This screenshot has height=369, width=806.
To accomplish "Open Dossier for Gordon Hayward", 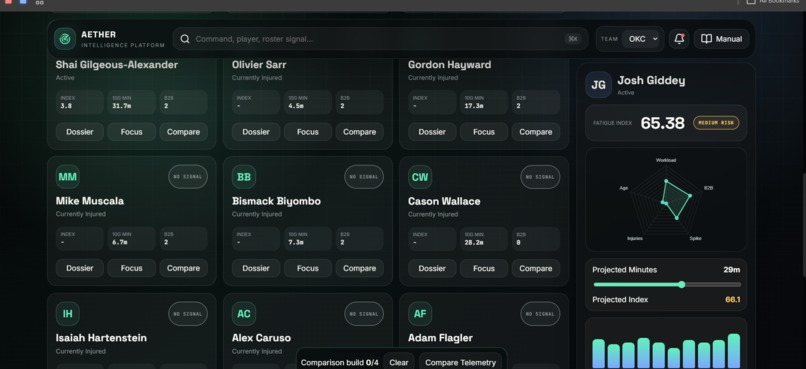I will [x=432, y=132].
